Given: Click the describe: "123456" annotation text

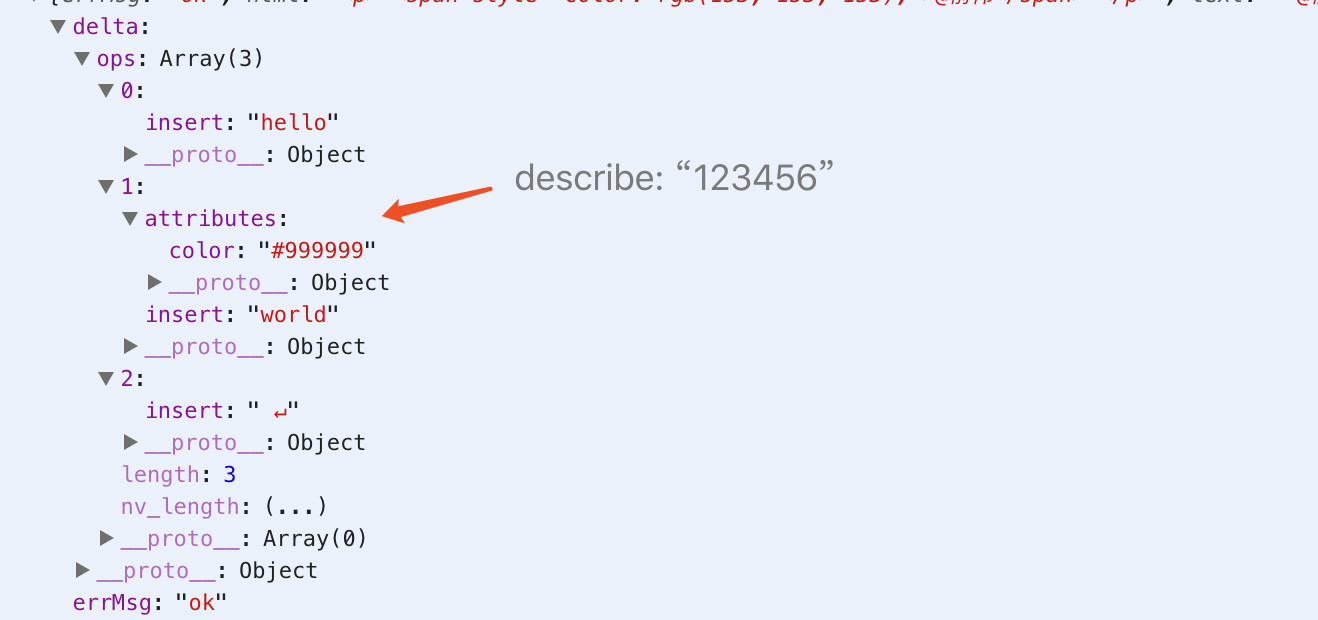Looking at the screenshot, I should 674,178.
